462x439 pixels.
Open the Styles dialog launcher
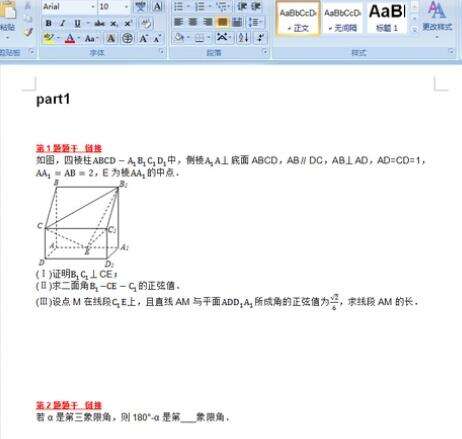coord(451,52)
